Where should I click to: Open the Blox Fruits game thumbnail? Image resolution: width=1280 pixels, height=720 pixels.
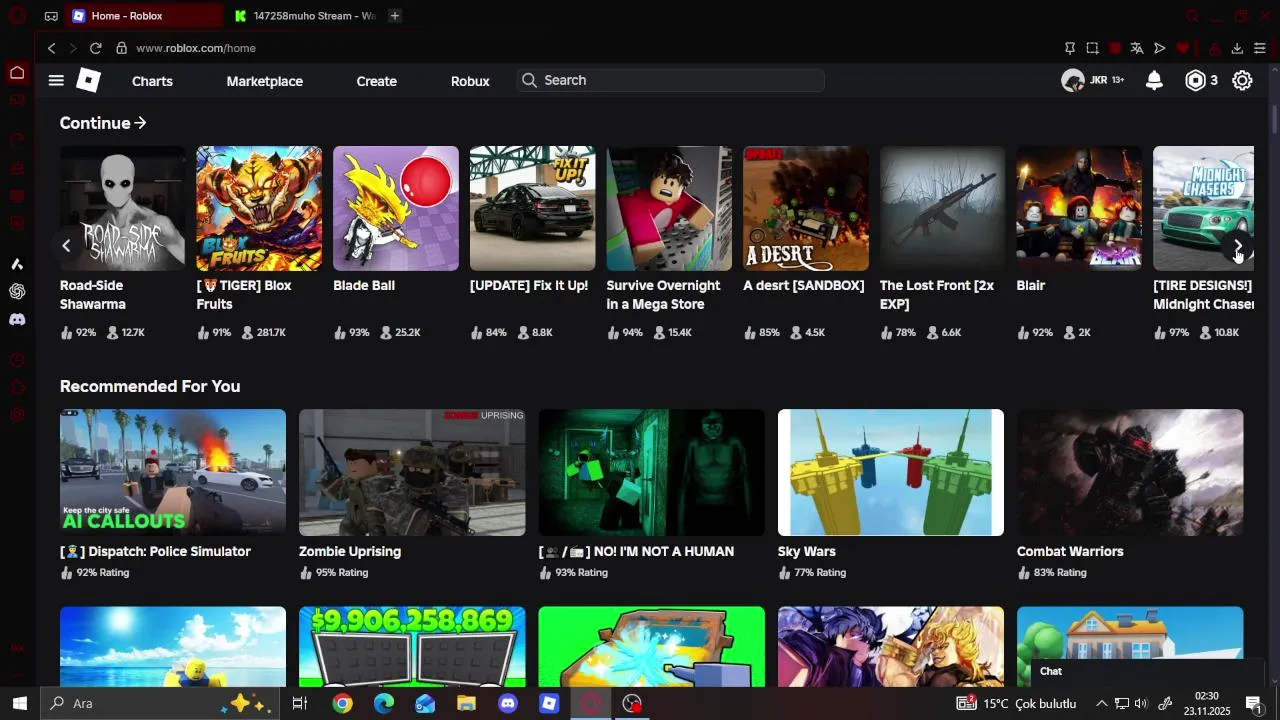(259, 208)
